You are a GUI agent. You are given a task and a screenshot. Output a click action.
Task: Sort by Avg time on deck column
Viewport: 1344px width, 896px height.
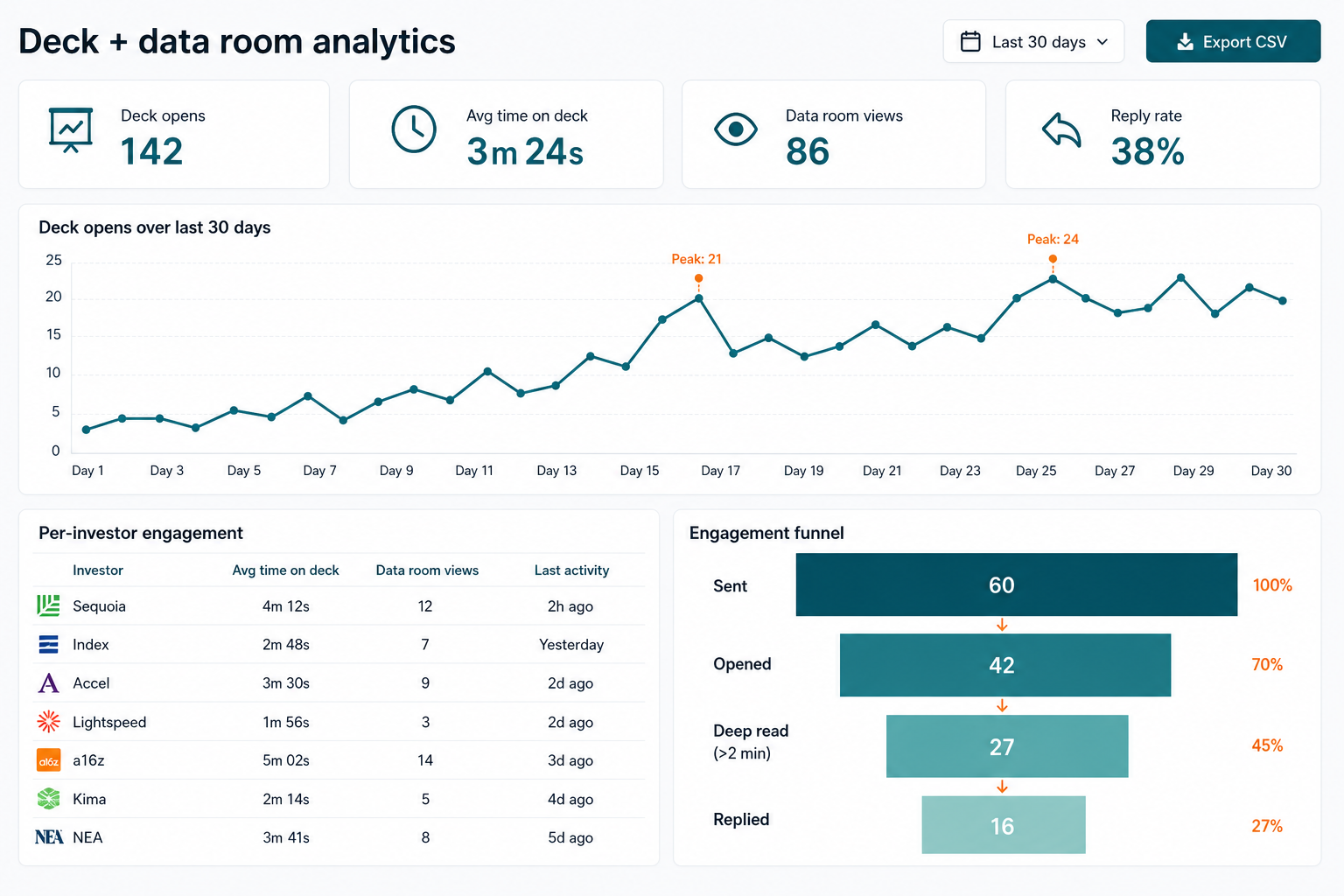coord(285,570)
